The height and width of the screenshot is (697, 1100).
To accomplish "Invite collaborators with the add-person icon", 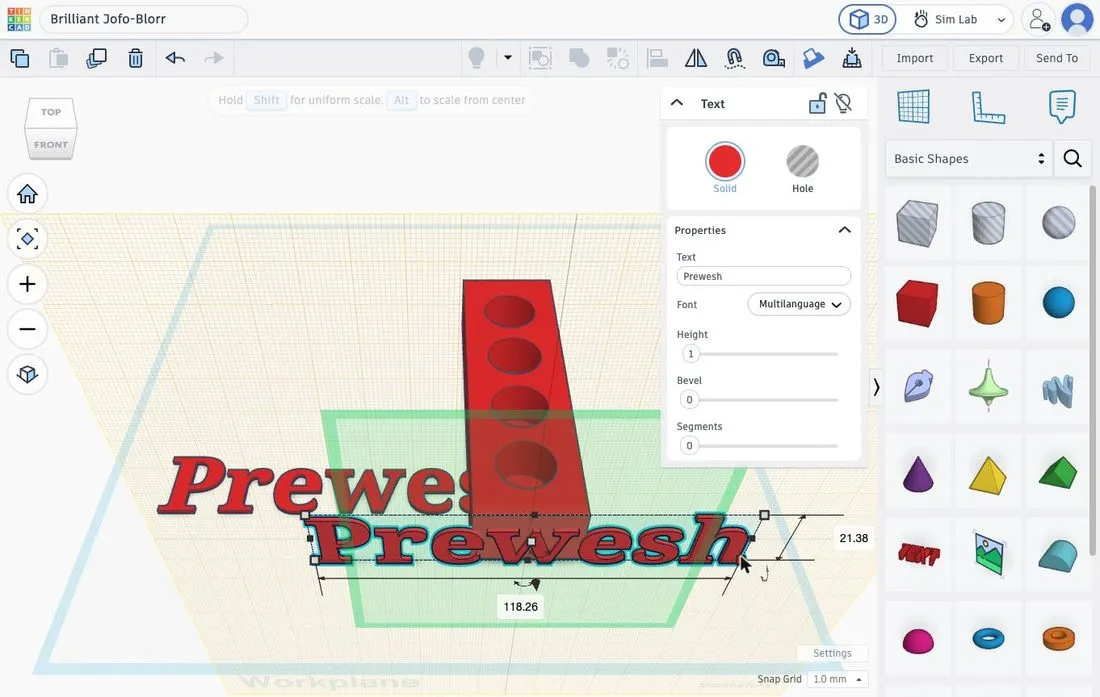I will tap(1038, 20).
